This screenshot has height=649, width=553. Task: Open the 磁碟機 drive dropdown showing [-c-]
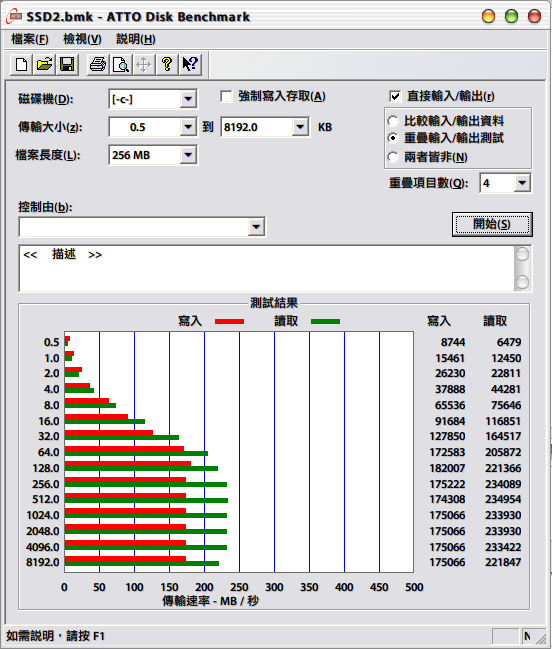coord(188,99)
